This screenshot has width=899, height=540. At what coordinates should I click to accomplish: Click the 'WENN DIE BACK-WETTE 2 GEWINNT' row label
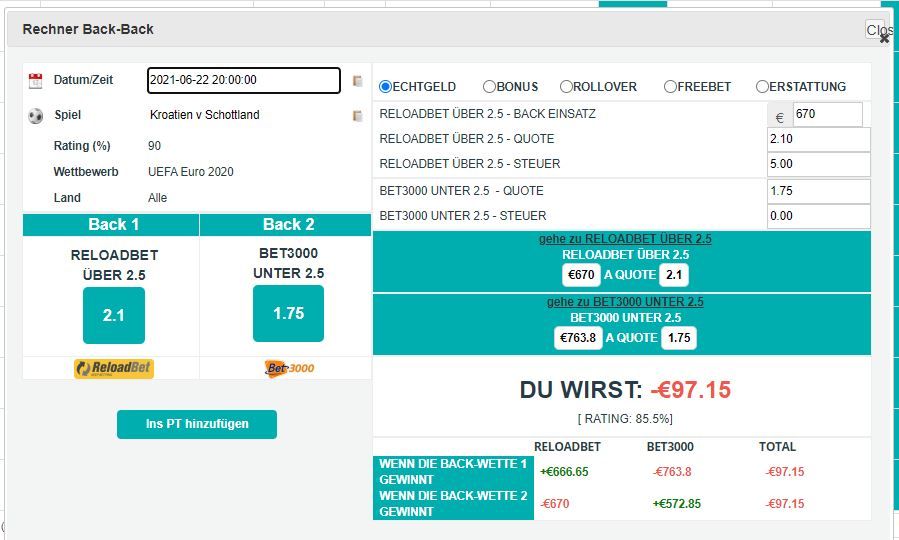point(453,504)
